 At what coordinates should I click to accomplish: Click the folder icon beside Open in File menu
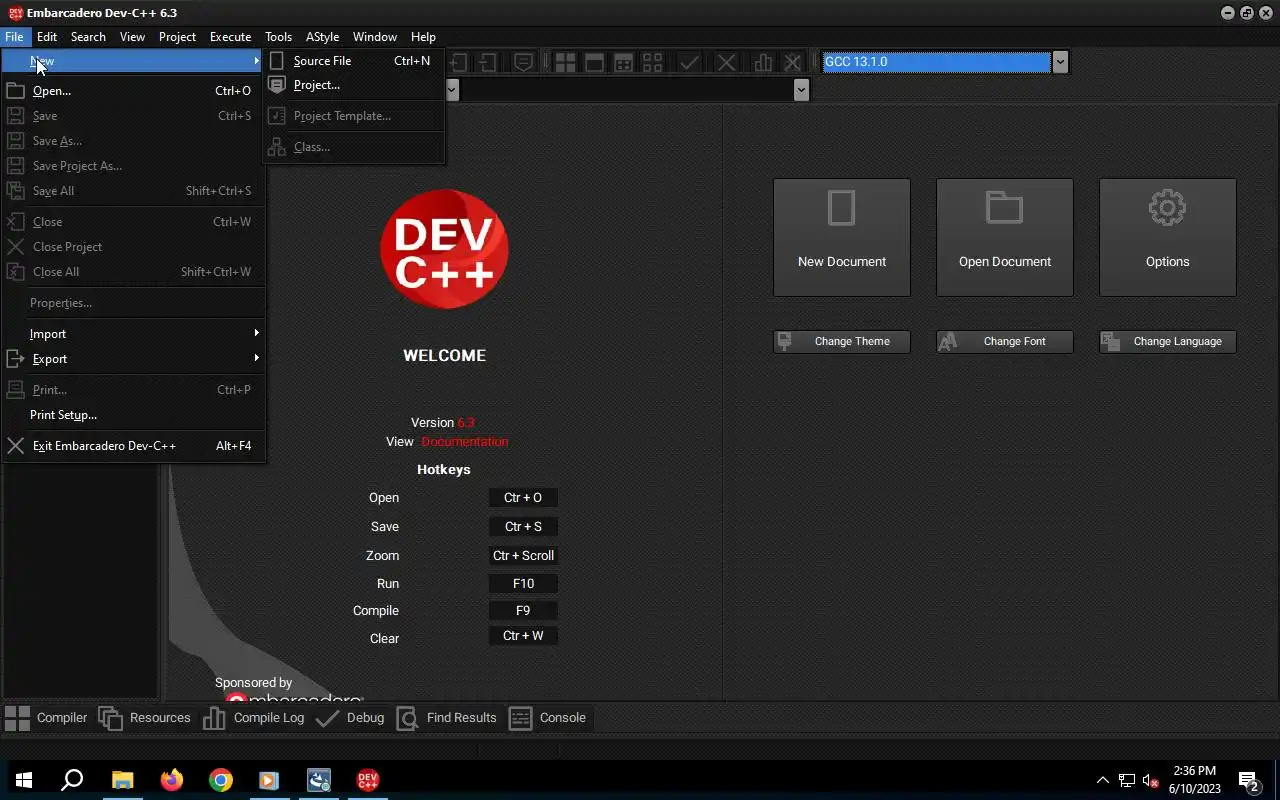15,90
